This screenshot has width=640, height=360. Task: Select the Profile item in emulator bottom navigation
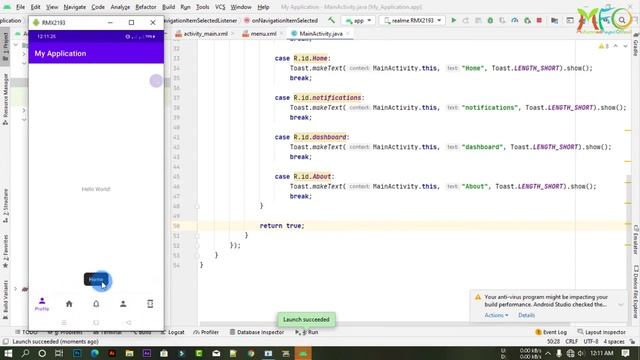[x=42, y=304]
